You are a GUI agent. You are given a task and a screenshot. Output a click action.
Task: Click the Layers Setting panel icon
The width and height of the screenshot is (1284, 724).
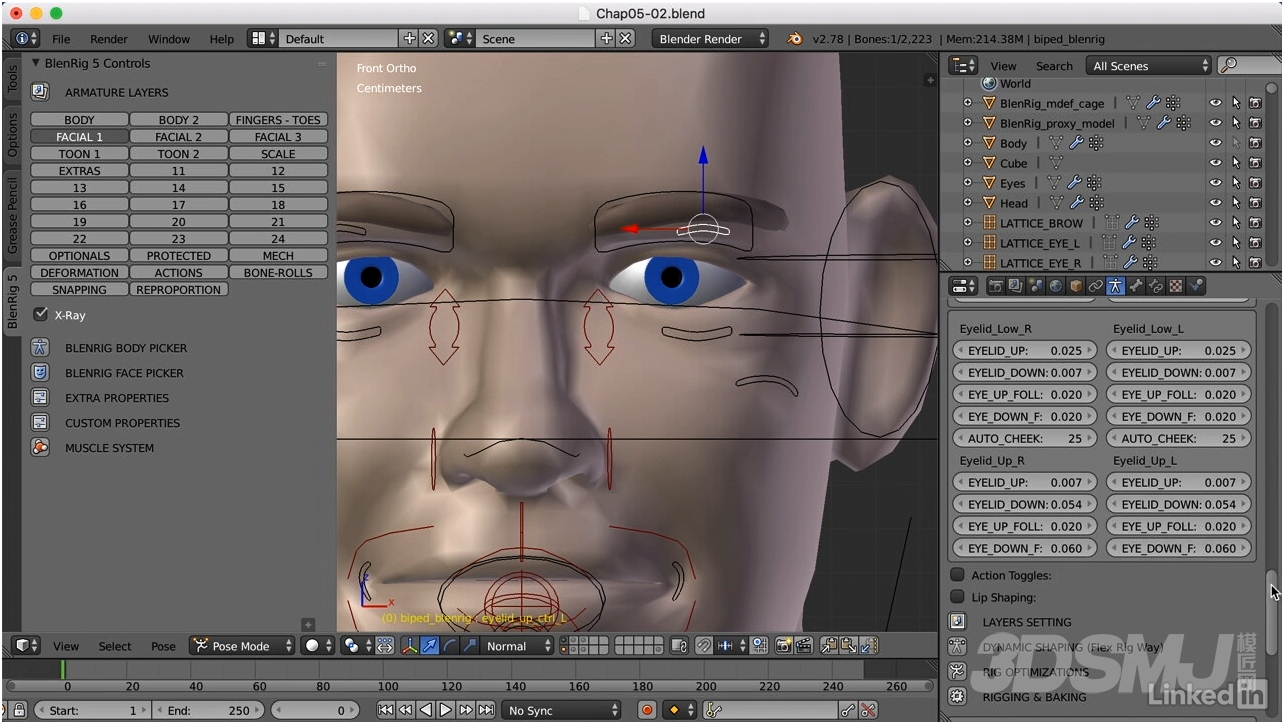click(958, 622)
